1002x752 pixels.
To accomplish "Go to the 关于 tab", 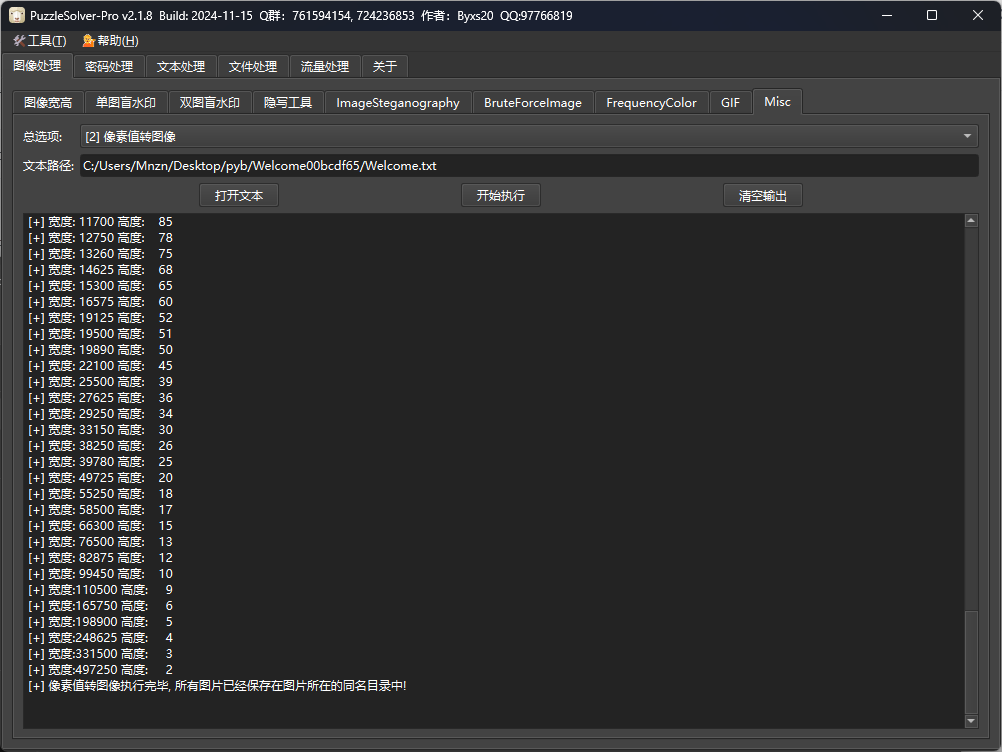I will pos(385,67).
